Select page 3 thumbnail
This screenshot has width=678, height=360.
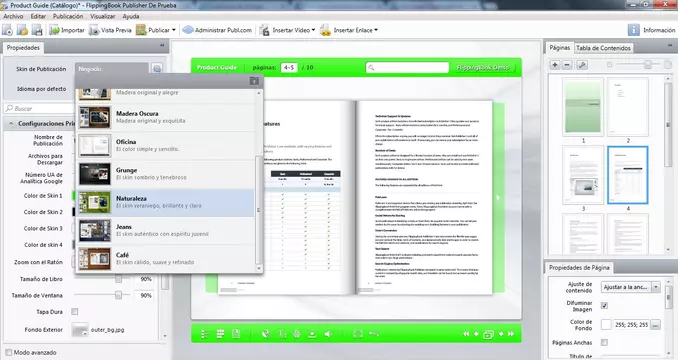tap(583, 175)
